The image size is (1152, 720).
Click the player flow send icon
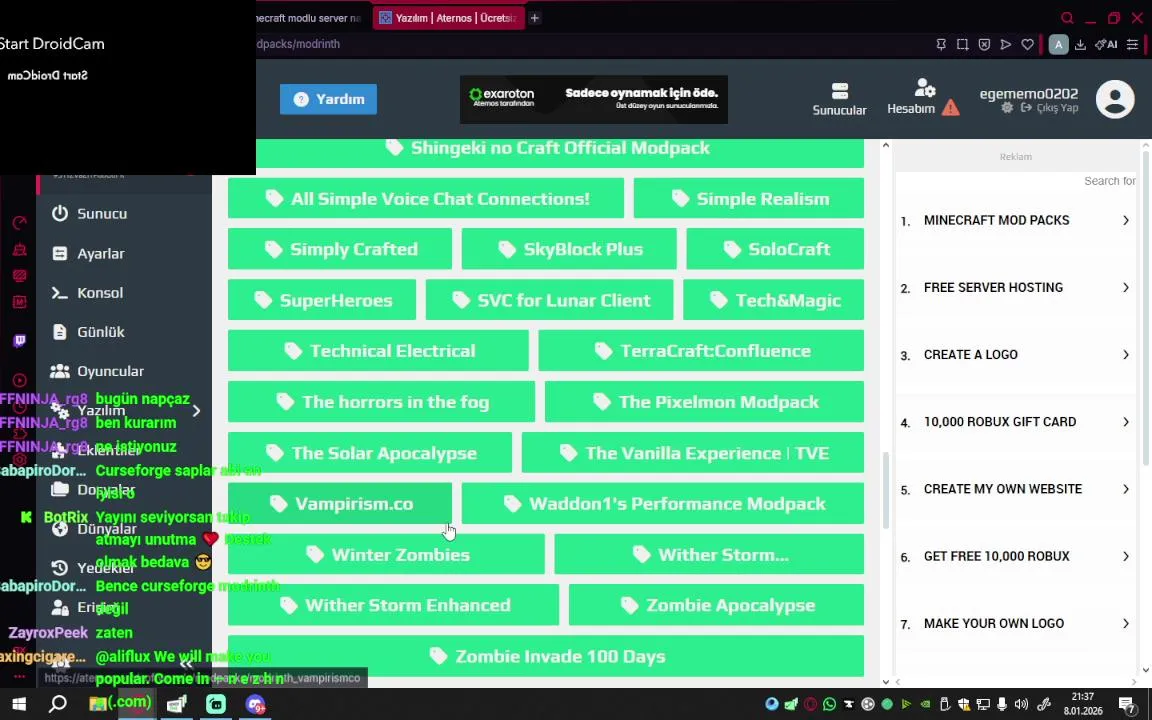[1006, 45]
